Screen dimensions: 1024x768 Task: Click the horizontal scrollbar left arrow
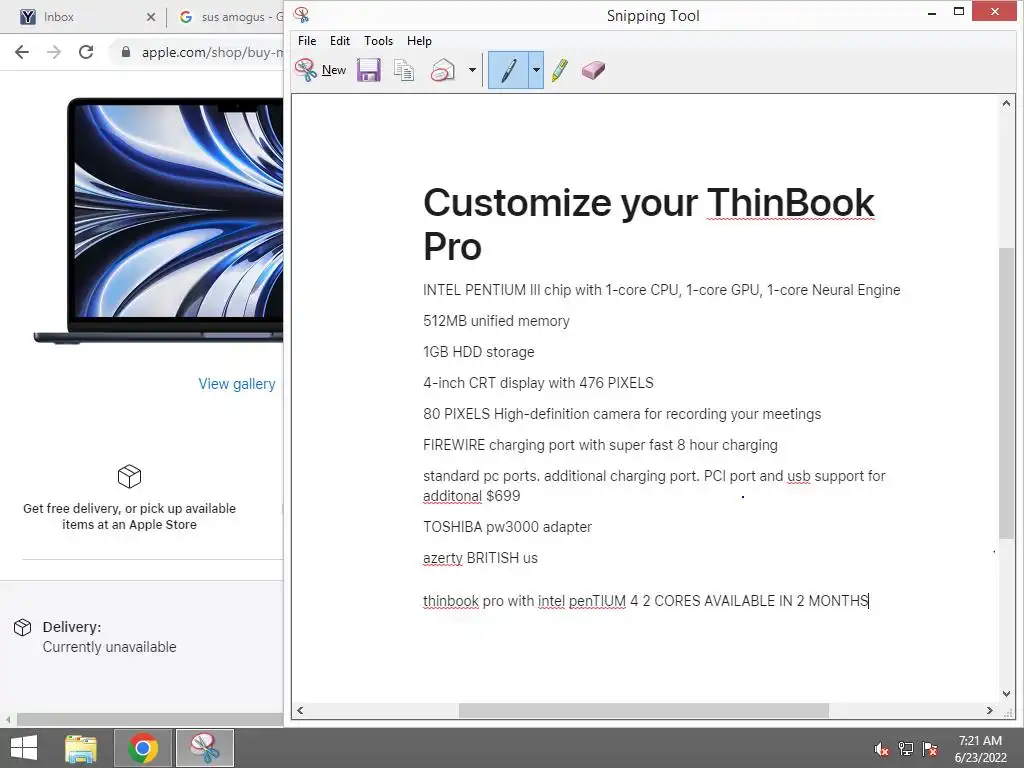coord(300,711)
